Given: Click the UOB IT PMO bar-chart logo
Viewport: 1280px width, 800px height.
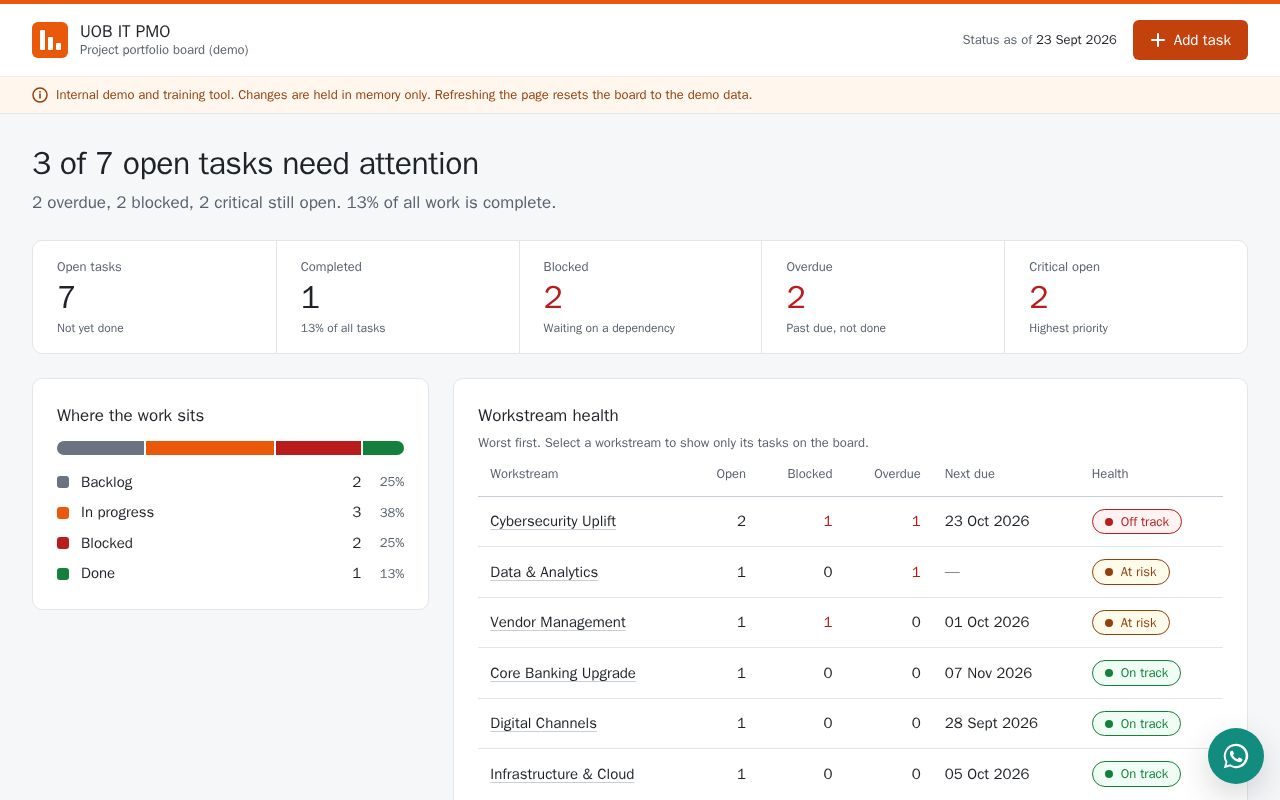Looking at the screenshot, I should click(50, 40).
